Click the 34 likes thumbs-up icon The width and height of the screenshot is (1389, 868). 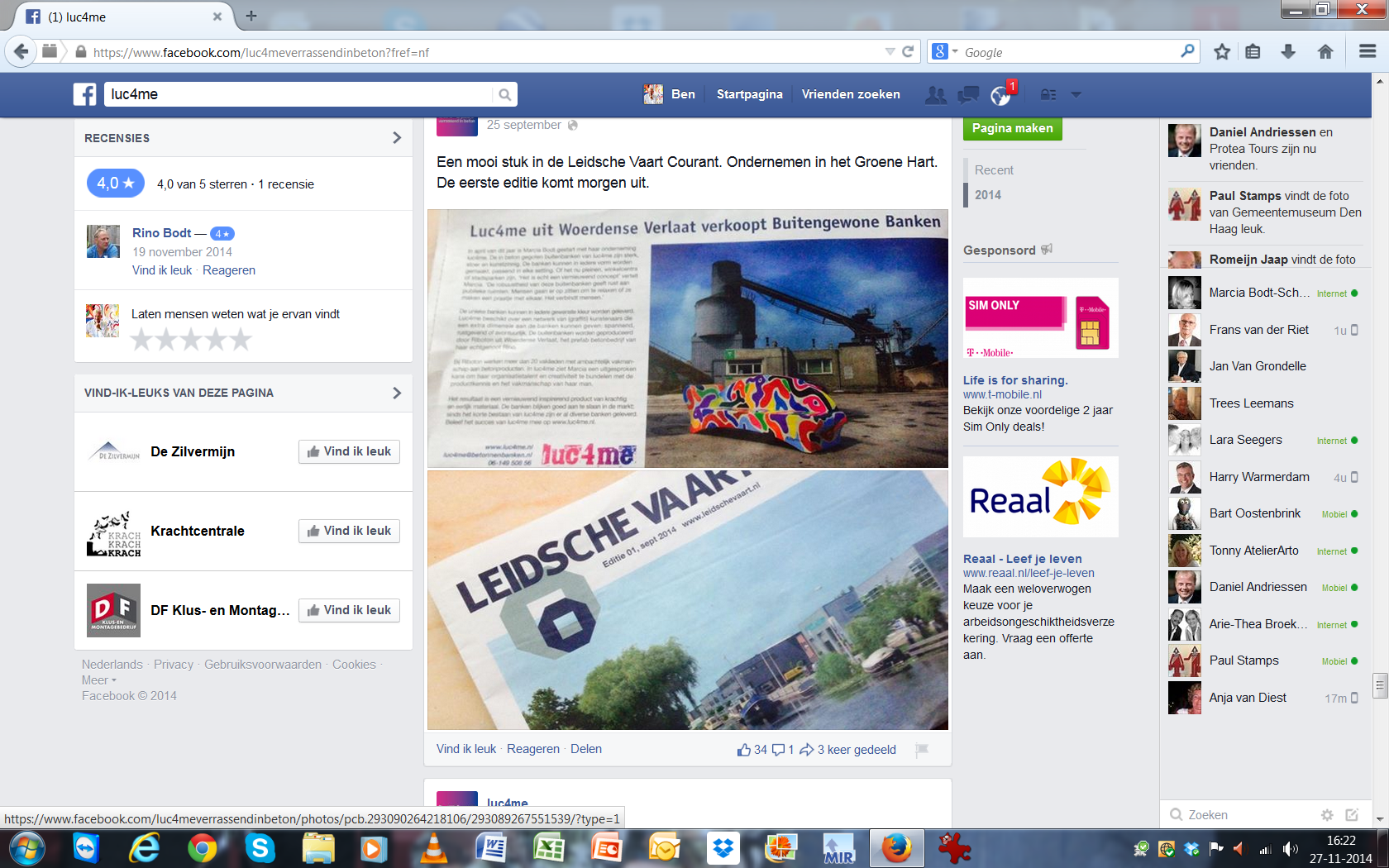point(744,750)
